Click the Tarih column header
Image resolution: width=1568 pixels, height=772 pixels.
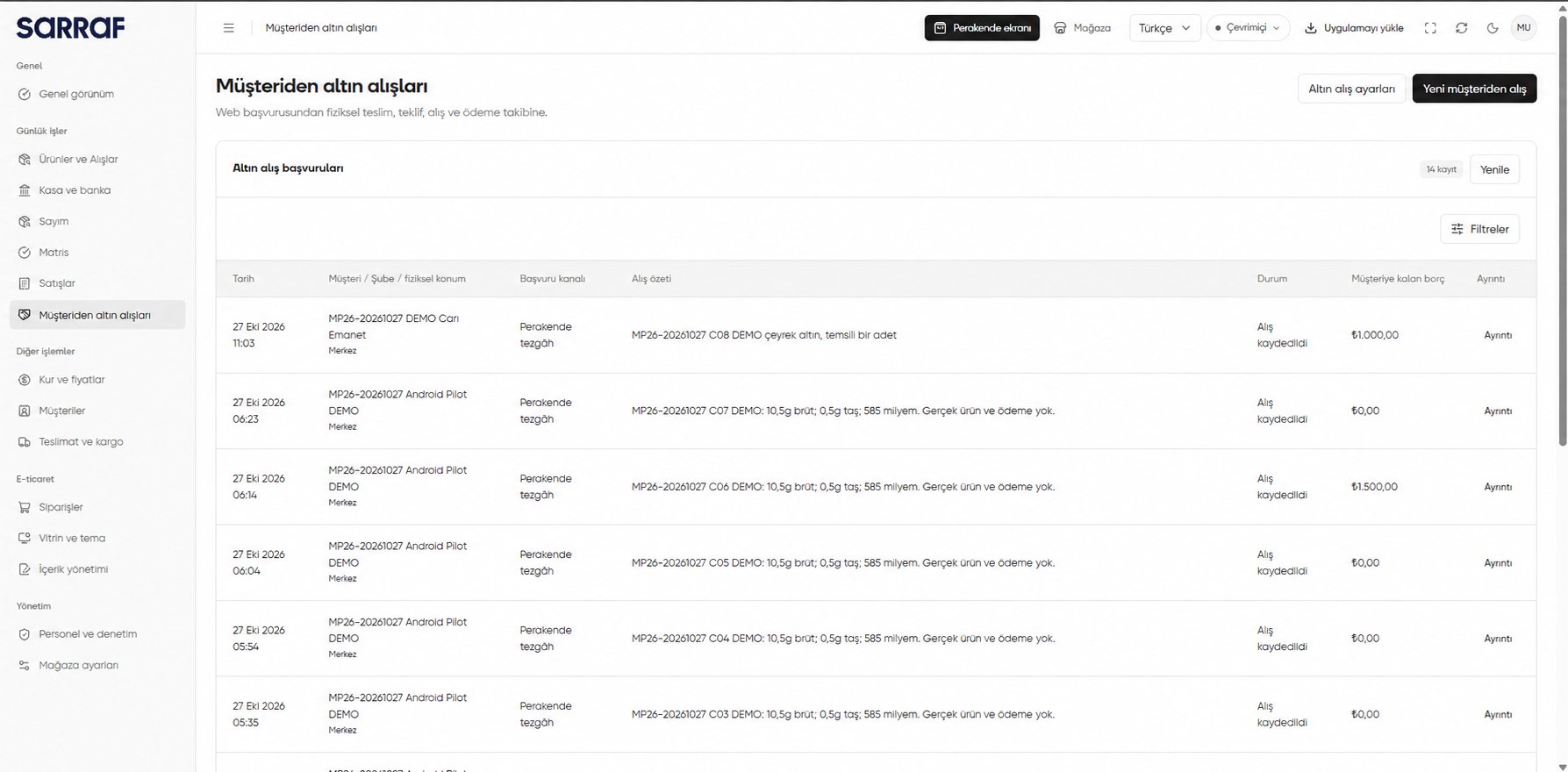[243, 279]
